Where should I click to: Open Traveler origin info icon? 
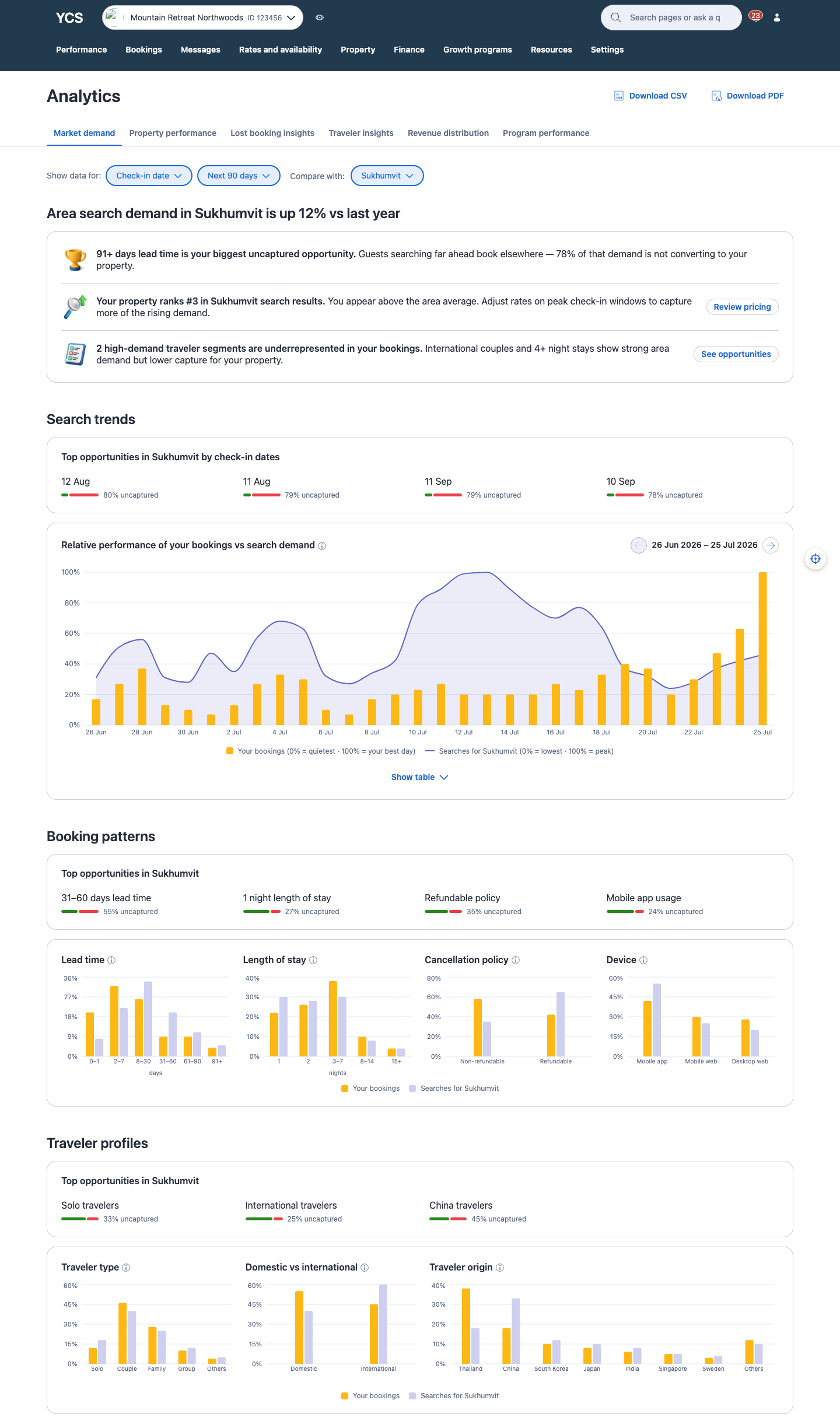point(500,1268)
